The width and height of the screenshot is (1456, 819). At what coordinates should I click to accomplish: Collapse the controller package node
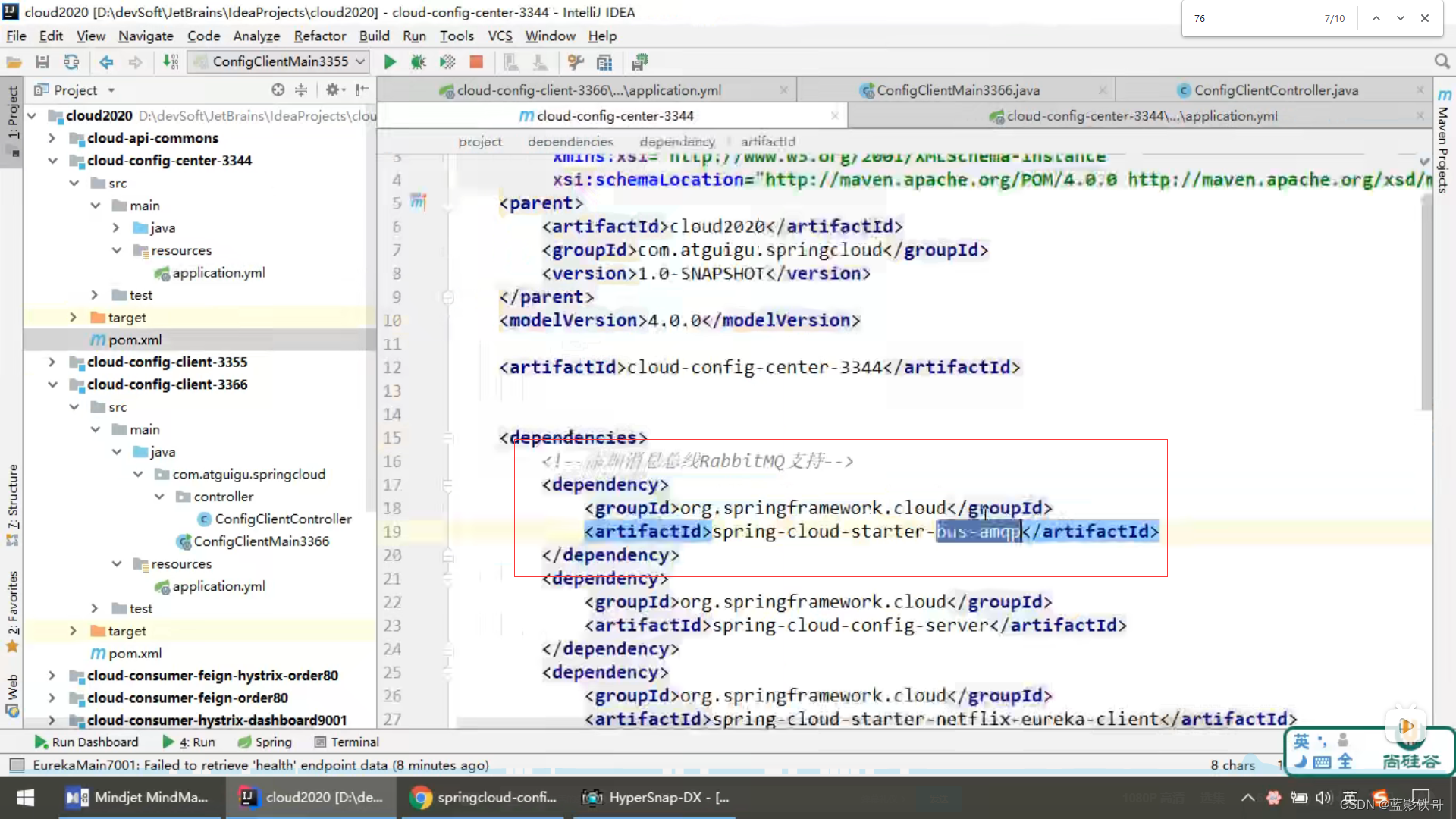pos(159,497)
